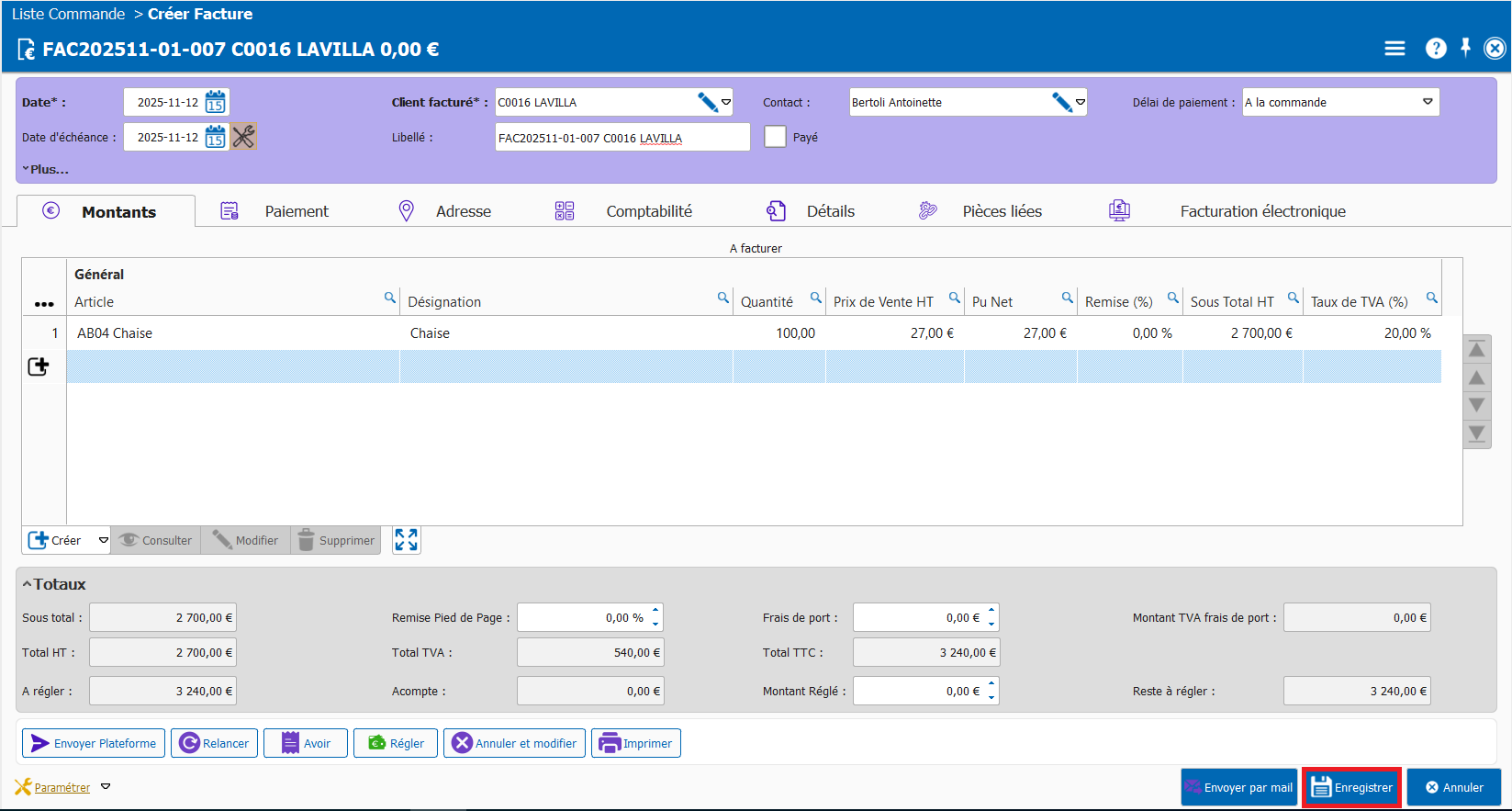
Task: Click the add line icon in the grid
Action: [x=39, y=366]
